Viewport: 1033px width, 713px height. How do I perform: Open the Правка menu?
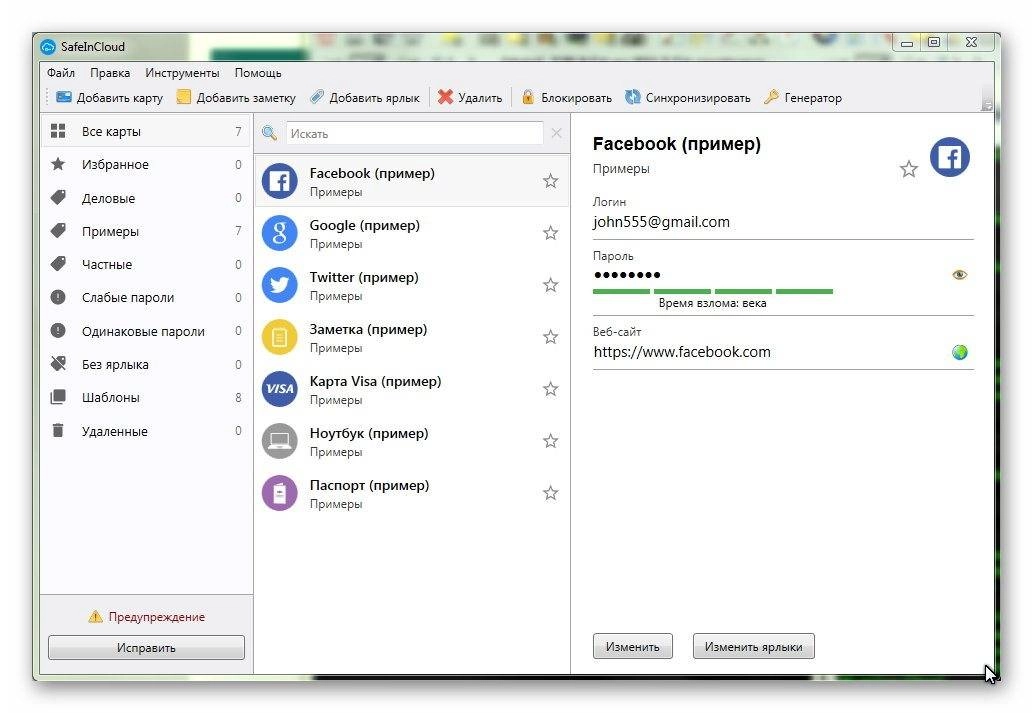pos(110,73)
